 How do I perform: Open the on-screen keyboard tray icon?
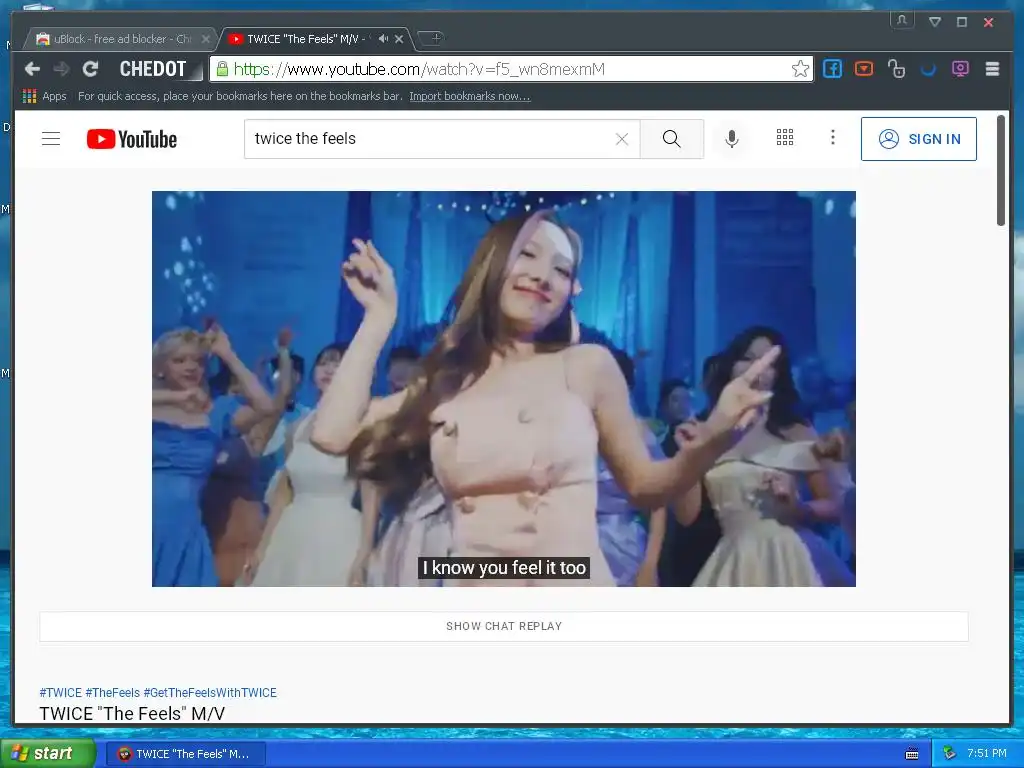[x=912, y=754]
